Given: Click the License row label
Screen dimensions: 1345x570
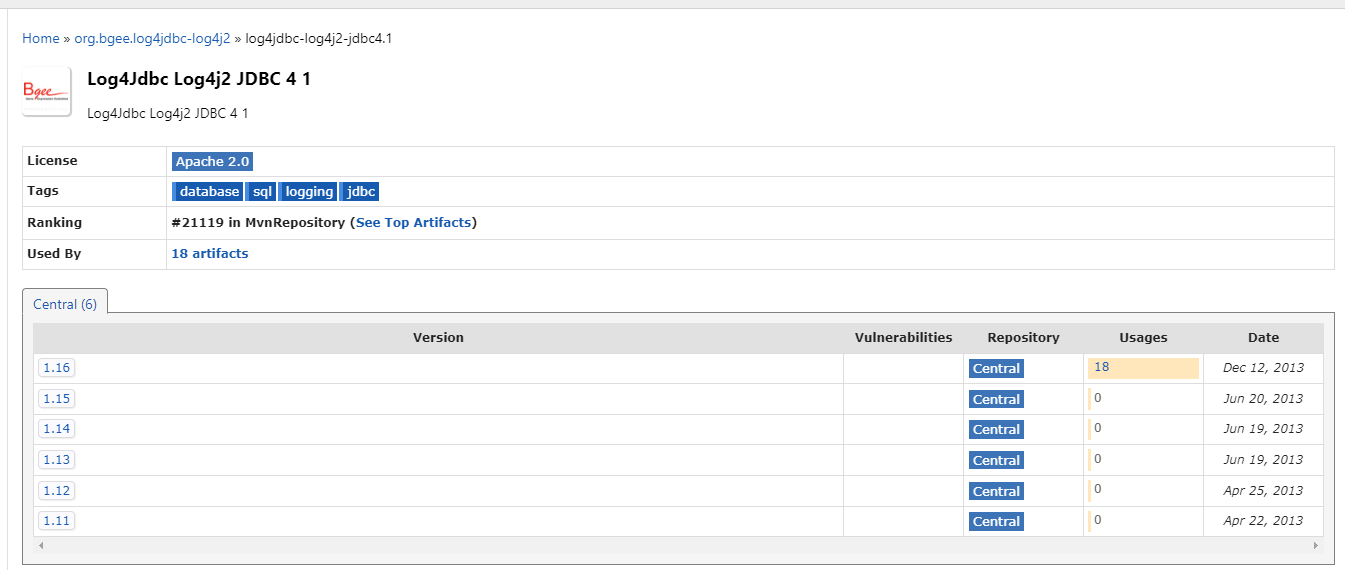Looking at the screenshot, I should tap(52, 160).
